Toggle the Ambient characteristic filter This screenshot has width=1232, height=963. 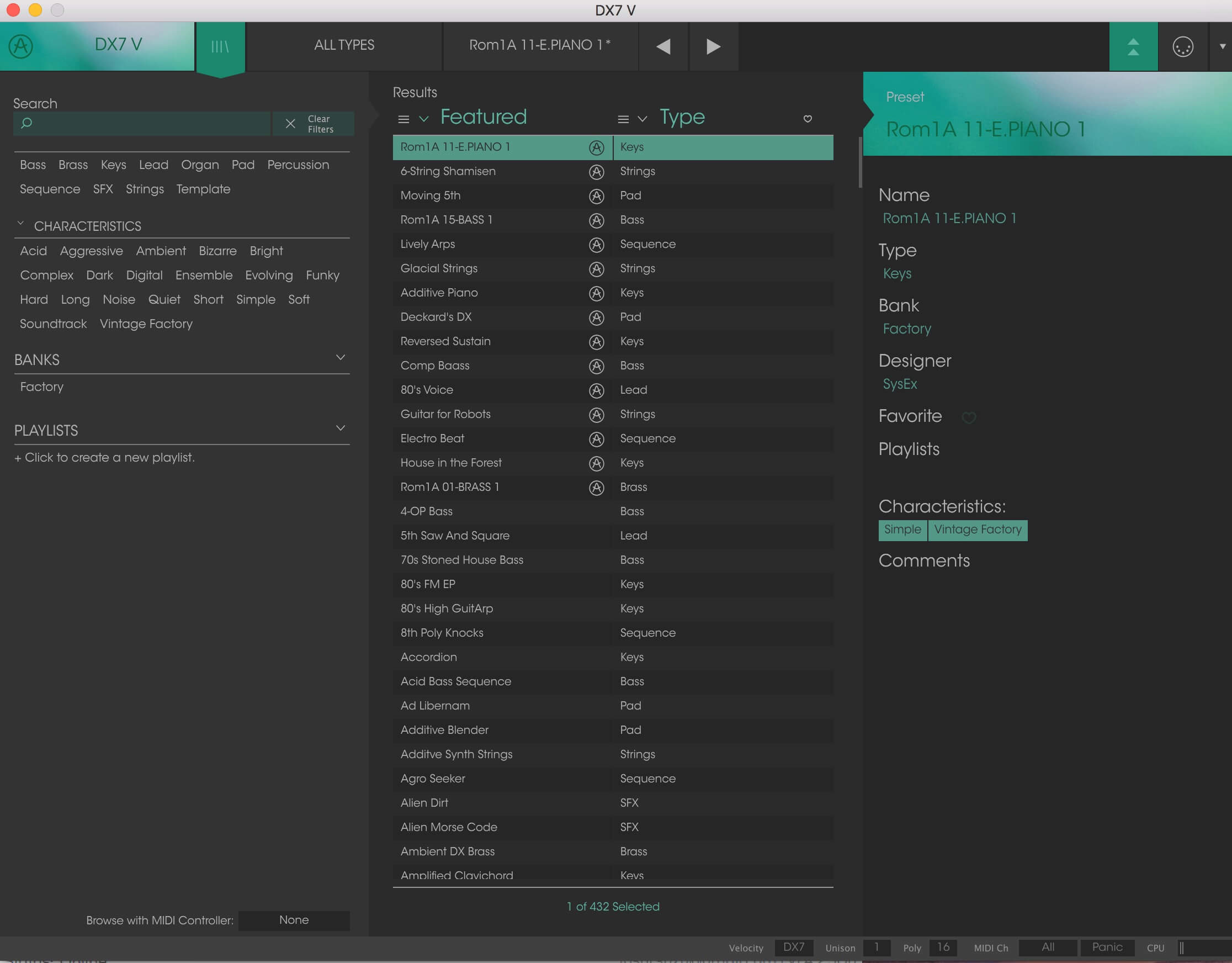tap(161, 251)
